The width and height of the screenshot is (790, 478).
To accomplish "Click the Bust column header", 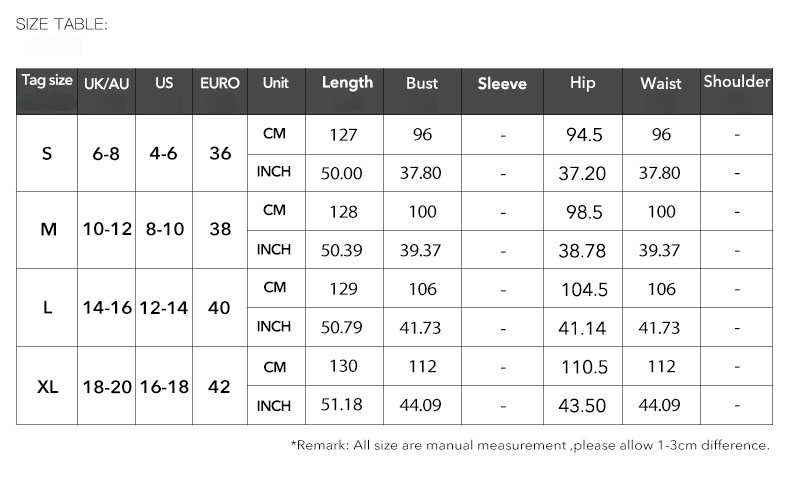I will [421, 83].
